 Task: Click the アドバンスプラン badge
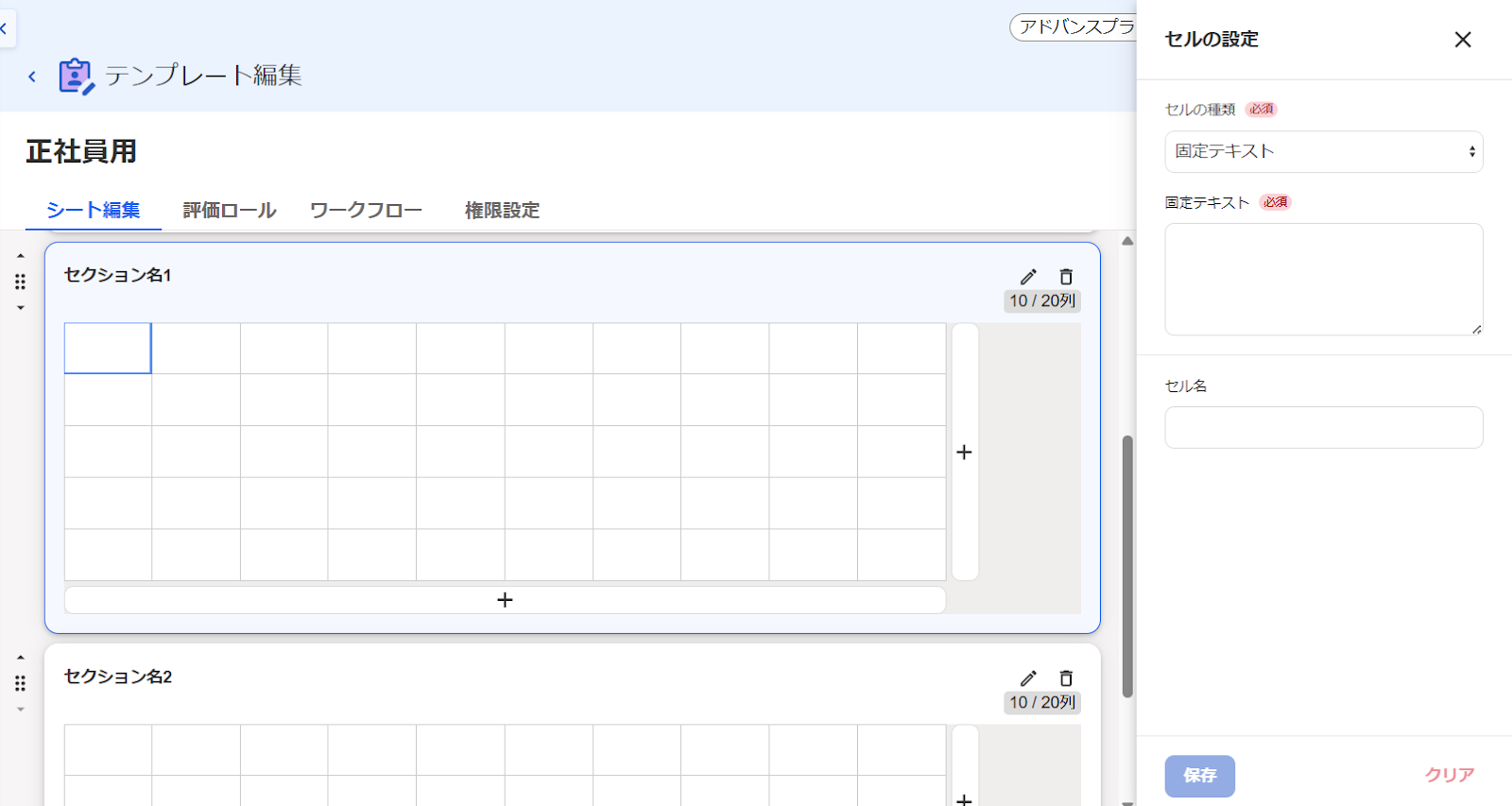tap(1074, 27)
